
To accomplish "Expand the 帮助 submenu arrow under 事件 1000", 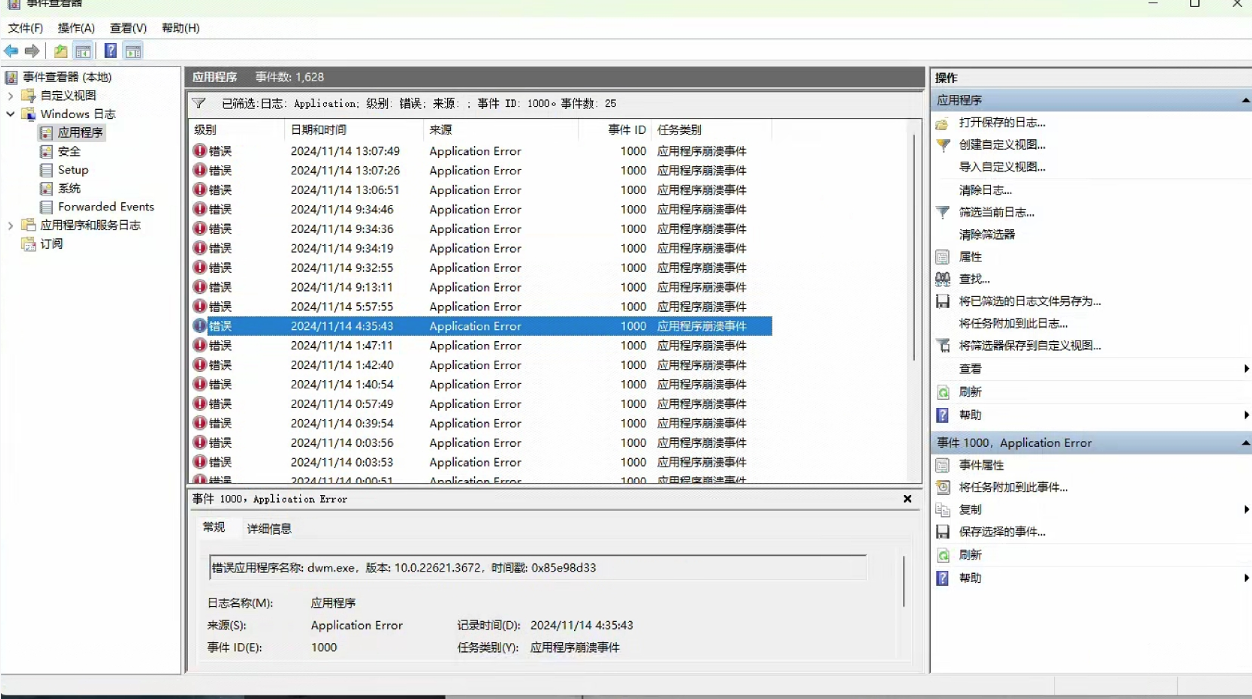I will (x=1246, y=578).
